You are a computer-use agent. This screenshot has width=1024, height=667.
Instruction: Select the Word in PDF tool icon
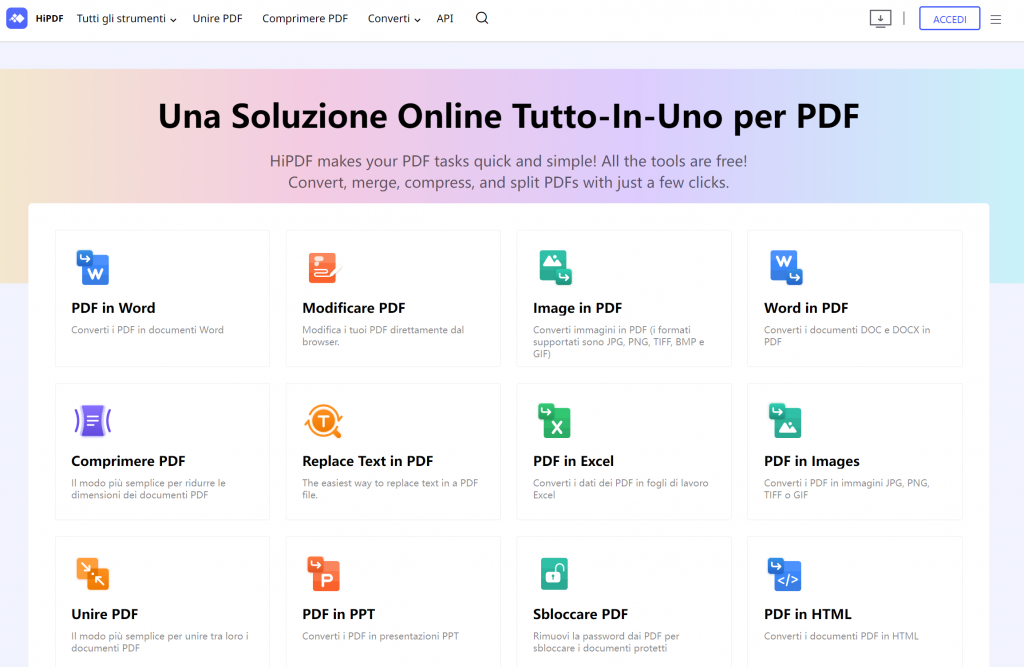coord(785,267)
